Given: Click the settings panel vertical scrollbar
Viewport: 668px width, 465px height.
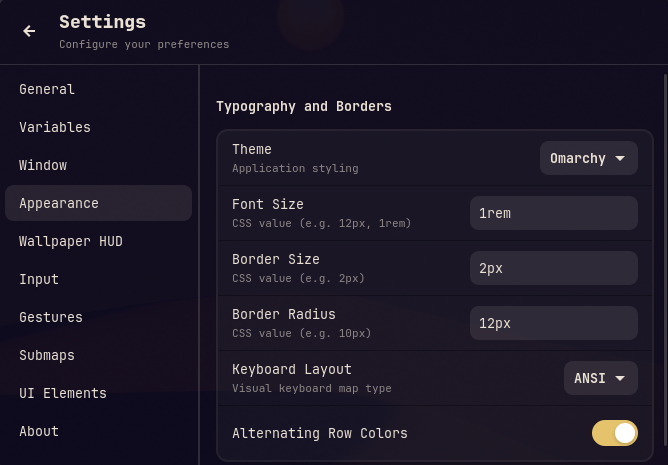Looking at the screenshot, I should coord(663,200).
